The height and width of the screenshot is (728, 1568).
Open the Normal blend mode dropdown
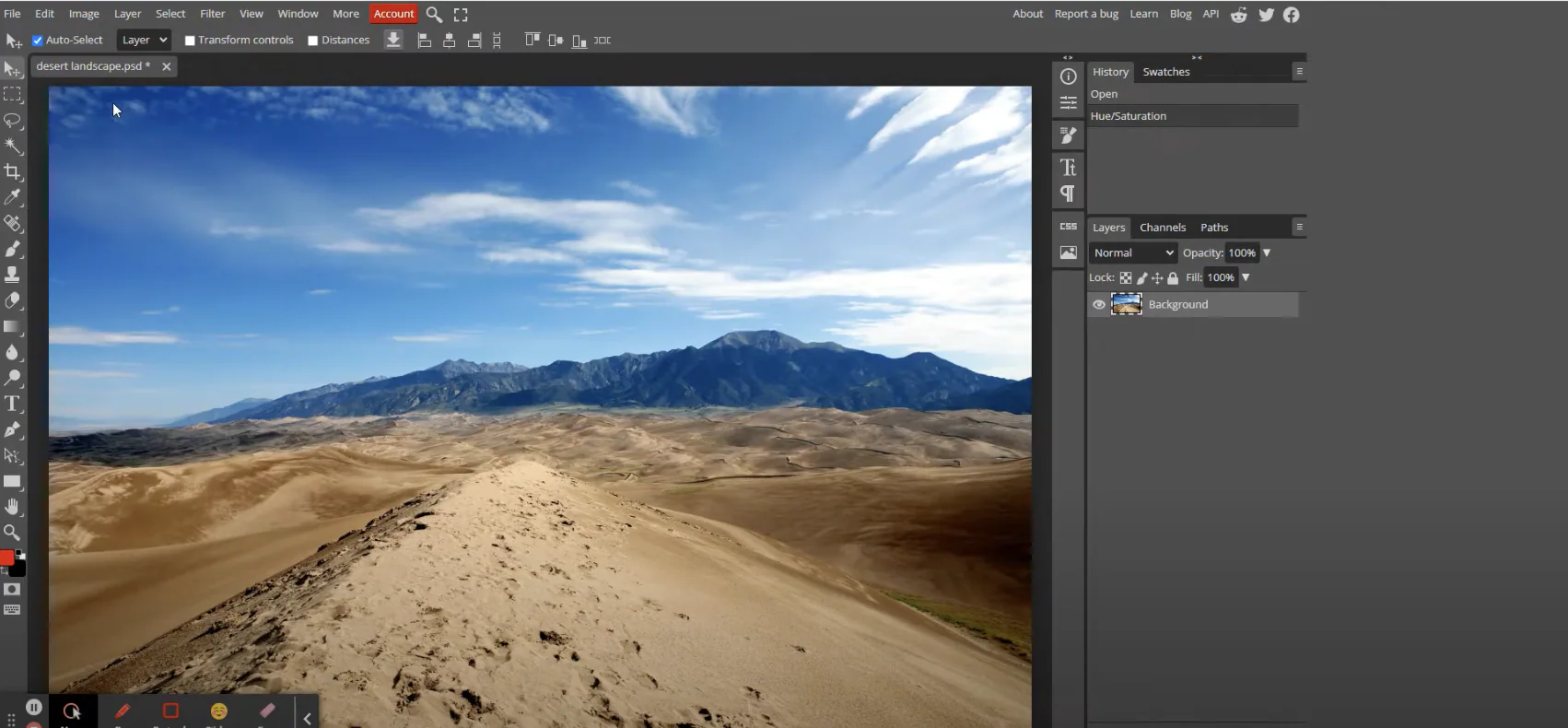[1133, 252]
